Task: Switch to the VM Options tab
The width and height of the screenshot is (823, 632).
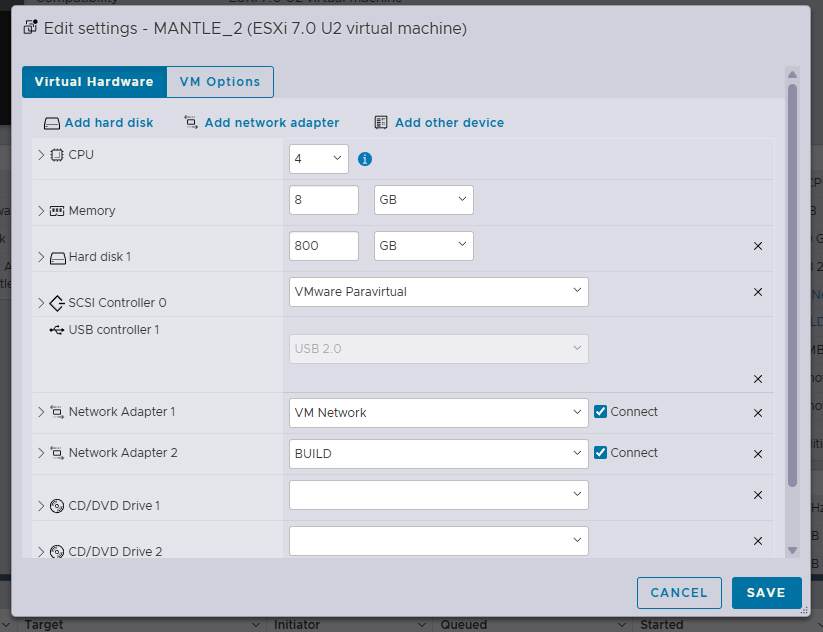Action: [220, 82]
